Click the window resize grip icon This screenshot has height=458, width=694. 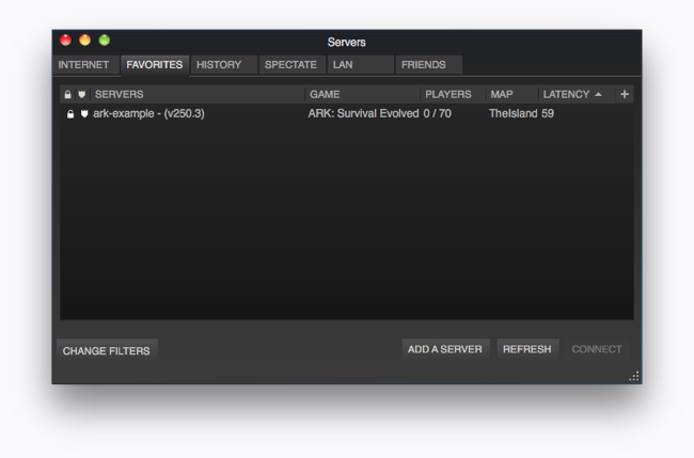click(634, 376)
